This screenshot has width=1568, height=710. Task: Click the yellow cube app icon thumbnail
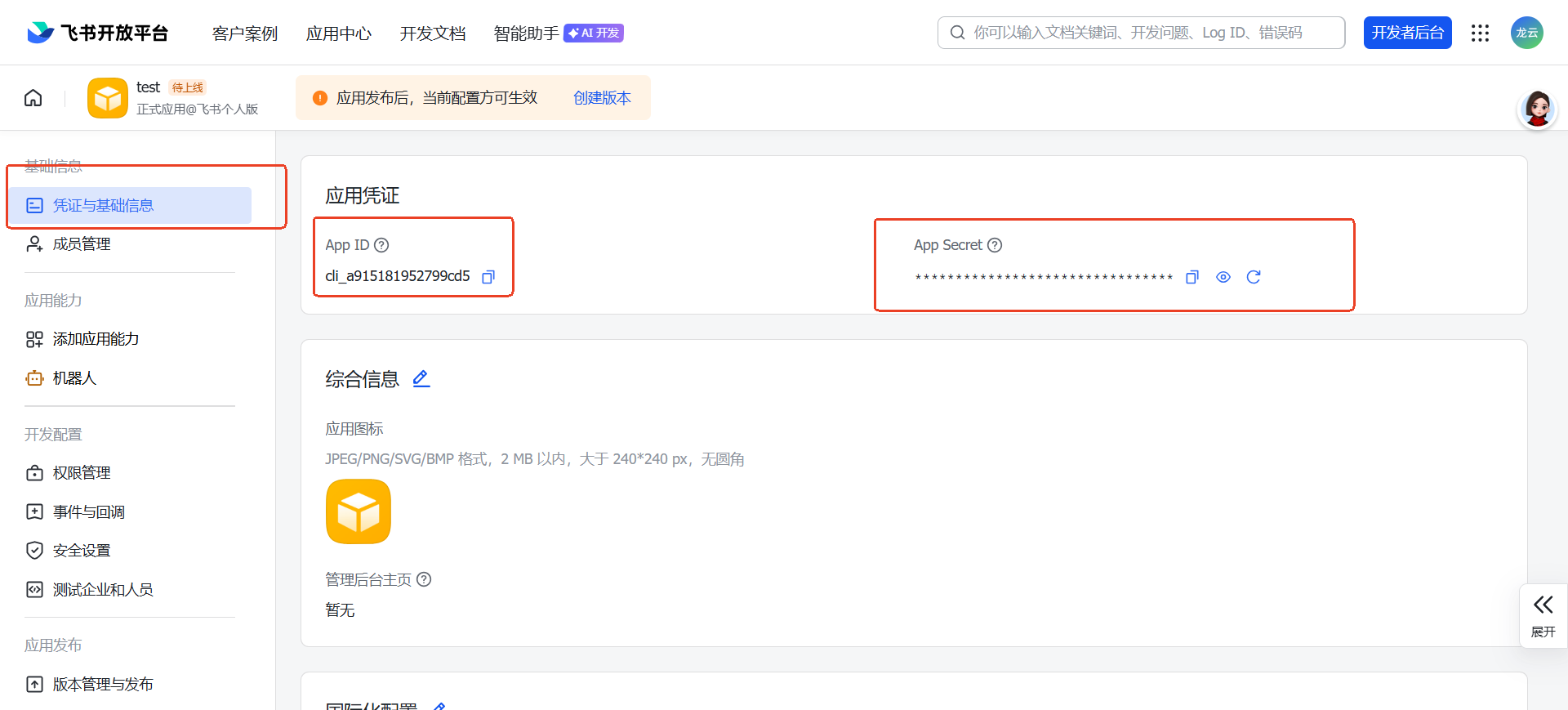359,511
